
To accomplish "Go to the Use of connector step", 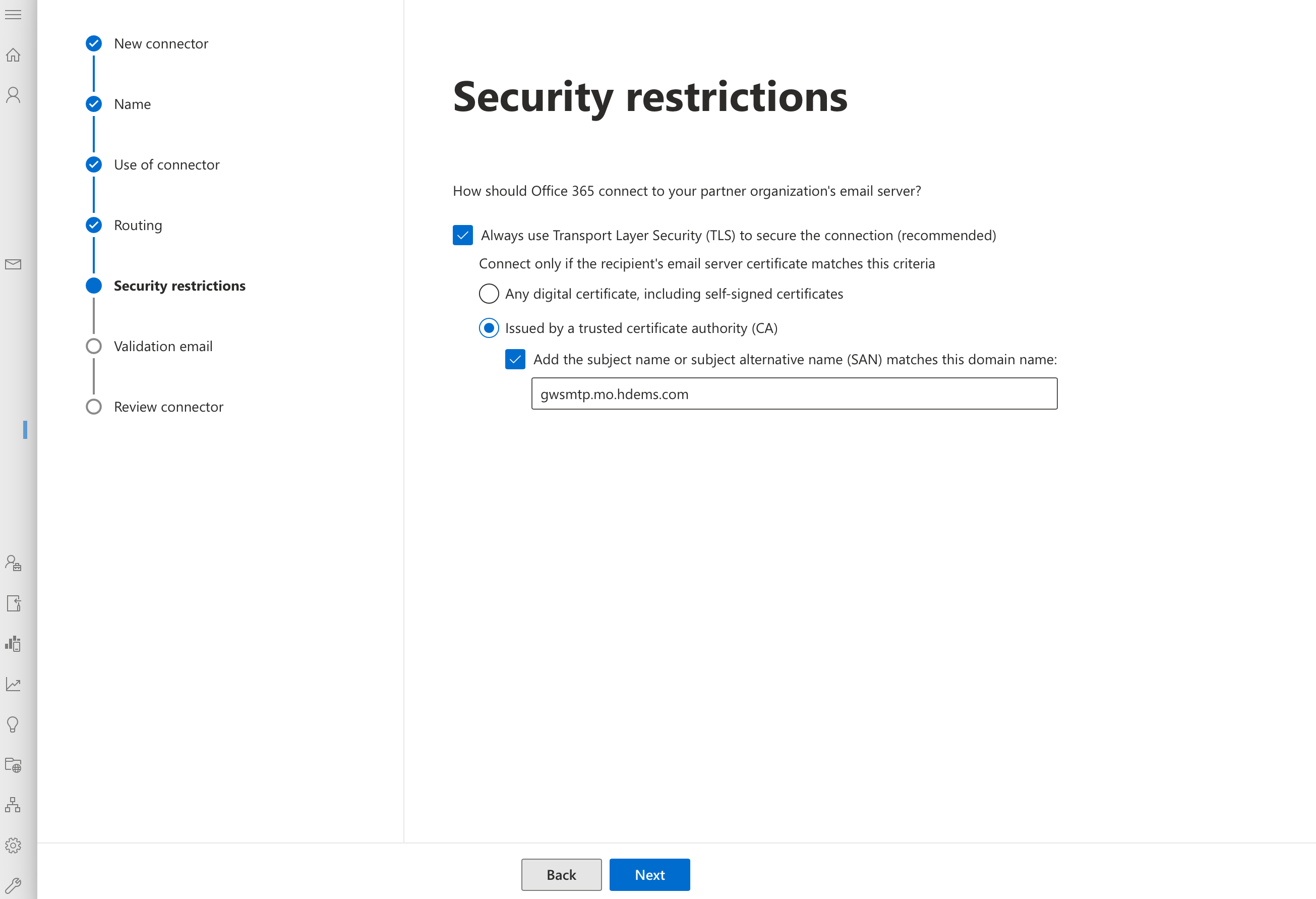I will pos(166,165).
